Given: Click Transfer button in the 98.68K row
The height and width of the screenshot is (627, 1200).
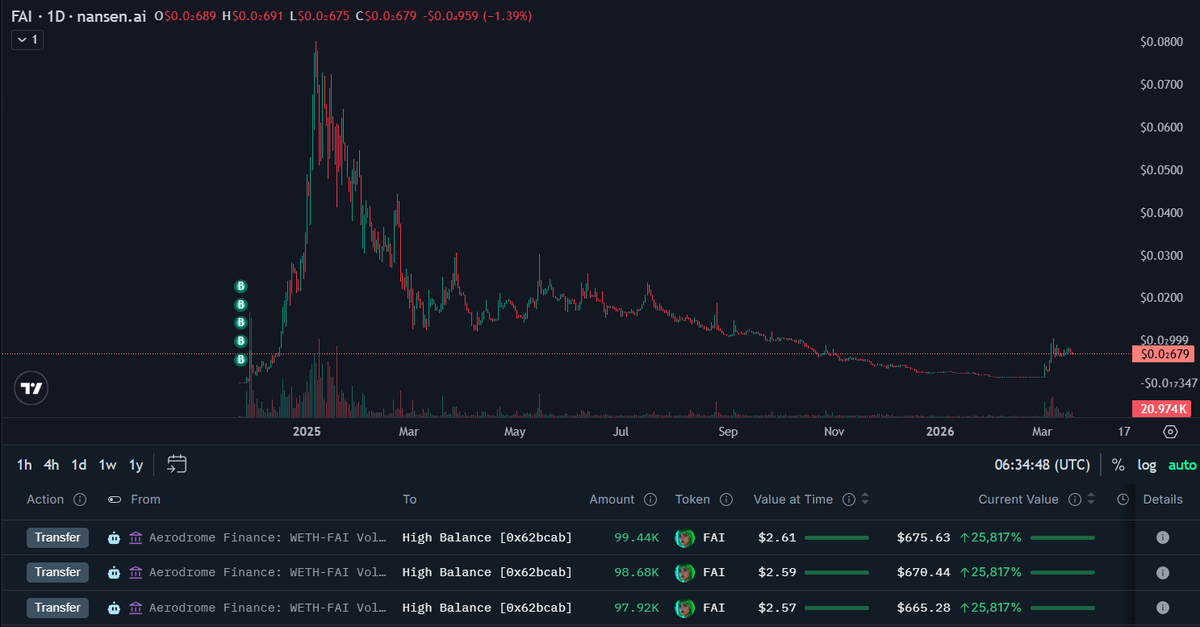Looking at the screenshot, I should pos(58,572).
